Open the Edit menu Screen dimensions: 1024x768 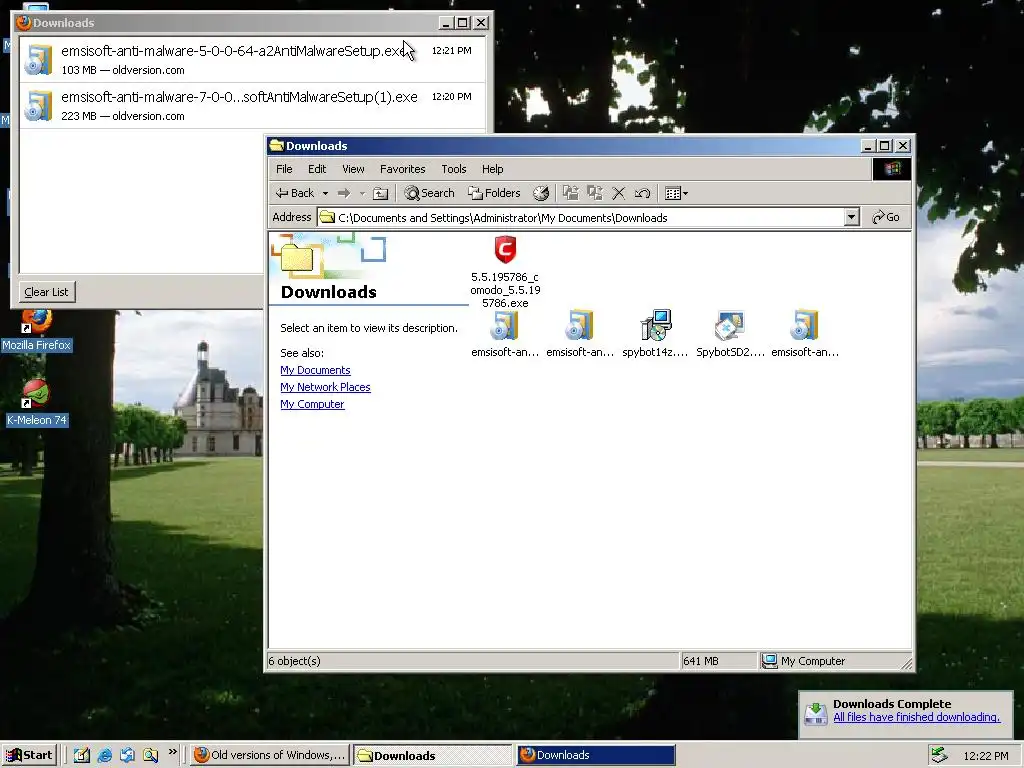click(317, 169)
